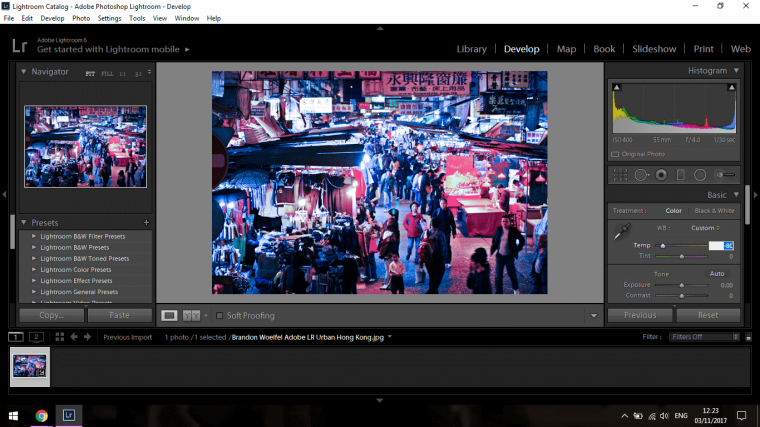Toggle shadow clipping indicator in histogram

(x=617, y=87)
